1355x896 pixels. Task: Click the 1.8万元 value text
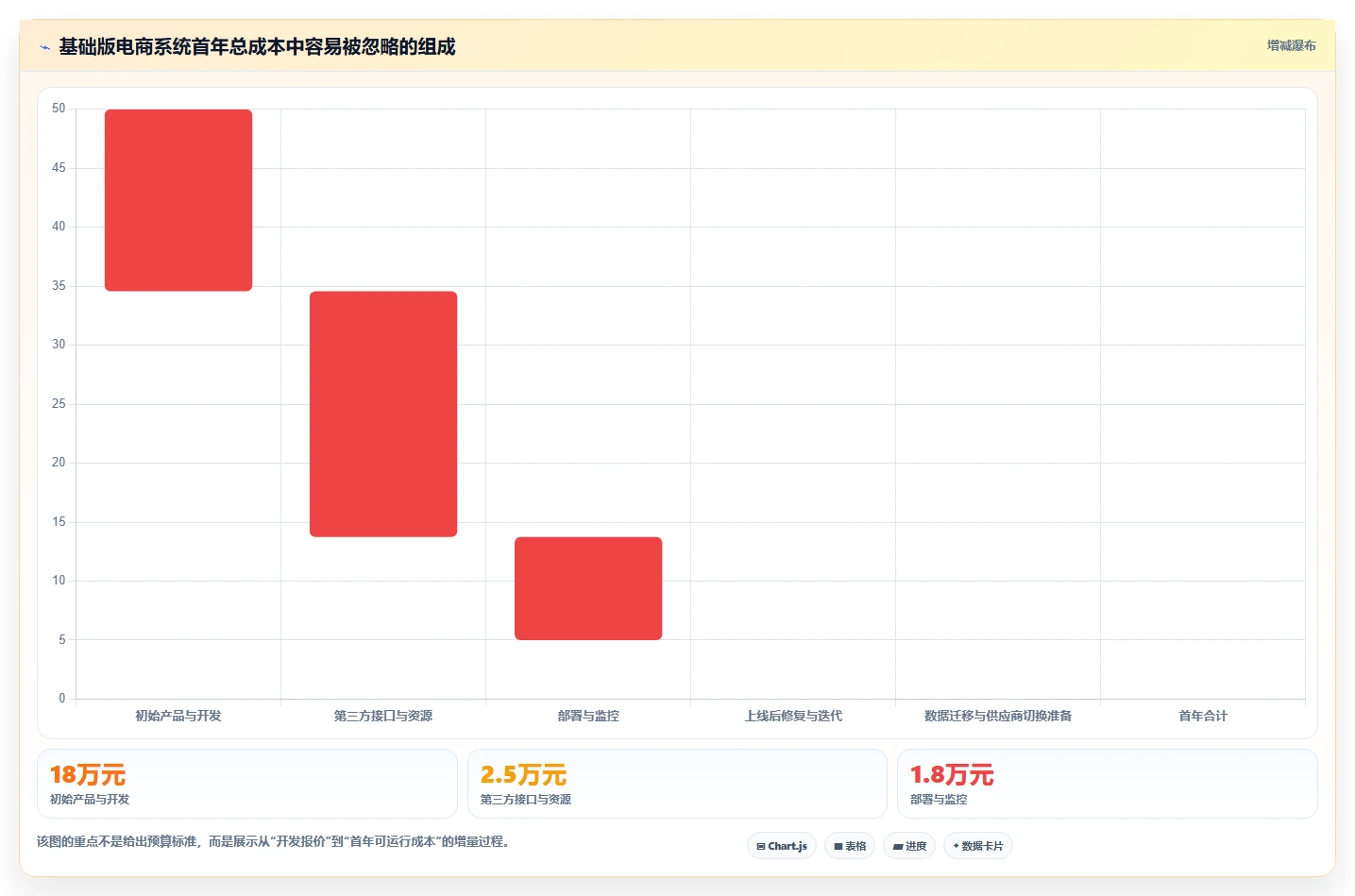pos(952,775)
